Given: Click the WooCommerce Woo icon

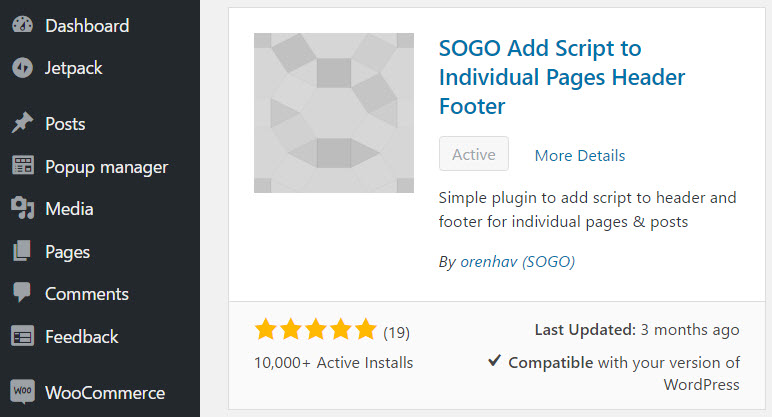Looking at the screenshot, I should (x=23, y=392).
